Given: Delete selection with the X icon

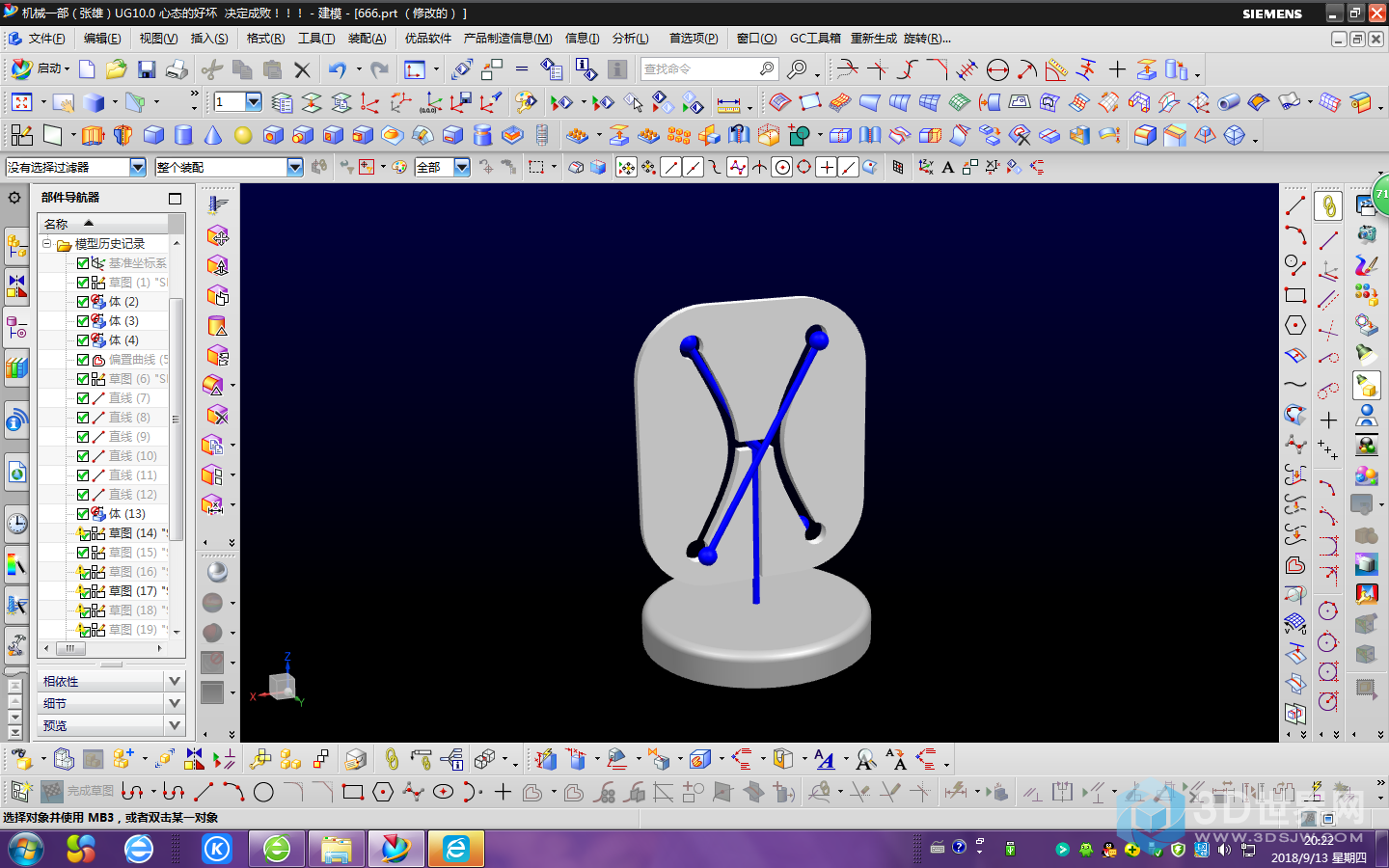Looking at the screenshot, I should coord(302,69).
